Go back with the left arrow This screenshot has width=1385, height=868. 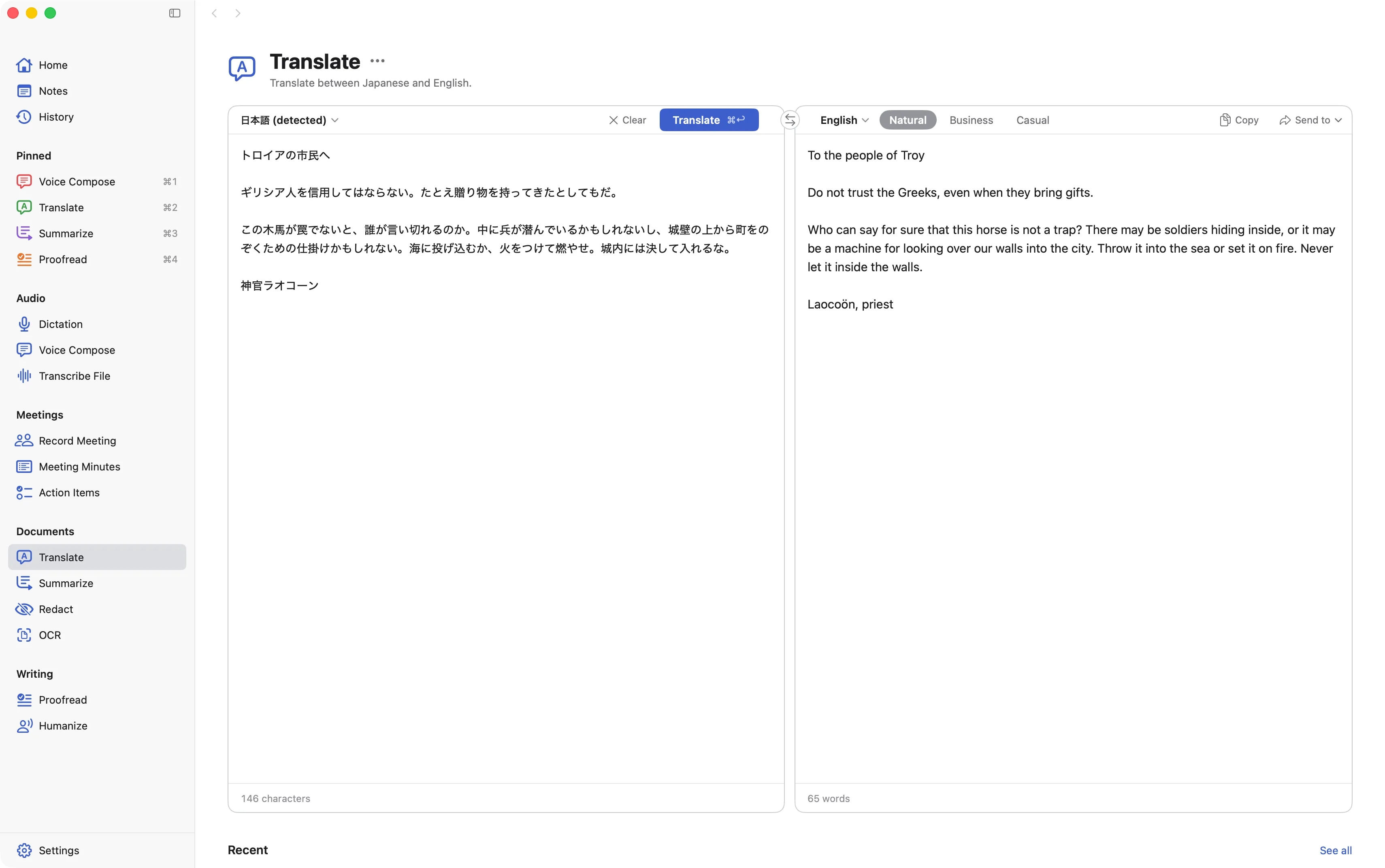[x=214, y=13]
